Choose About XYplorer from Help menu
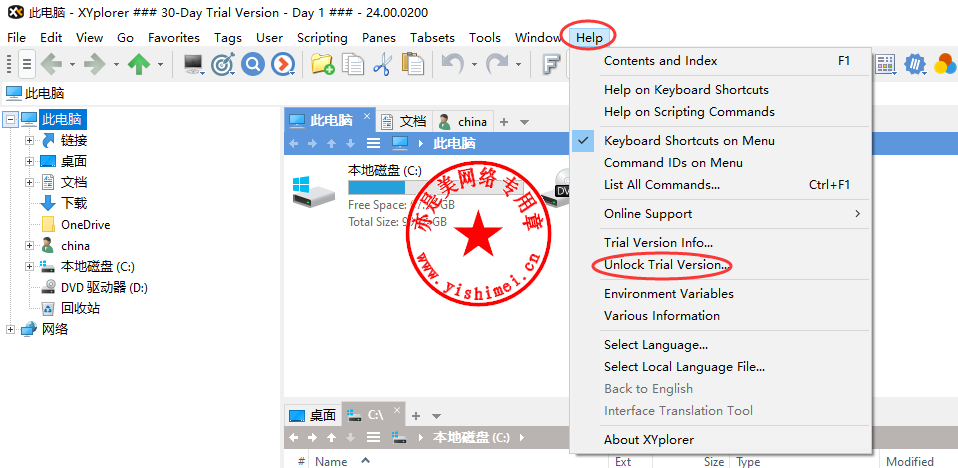This screenshot has height=468, width=958. tap(648, 440)
